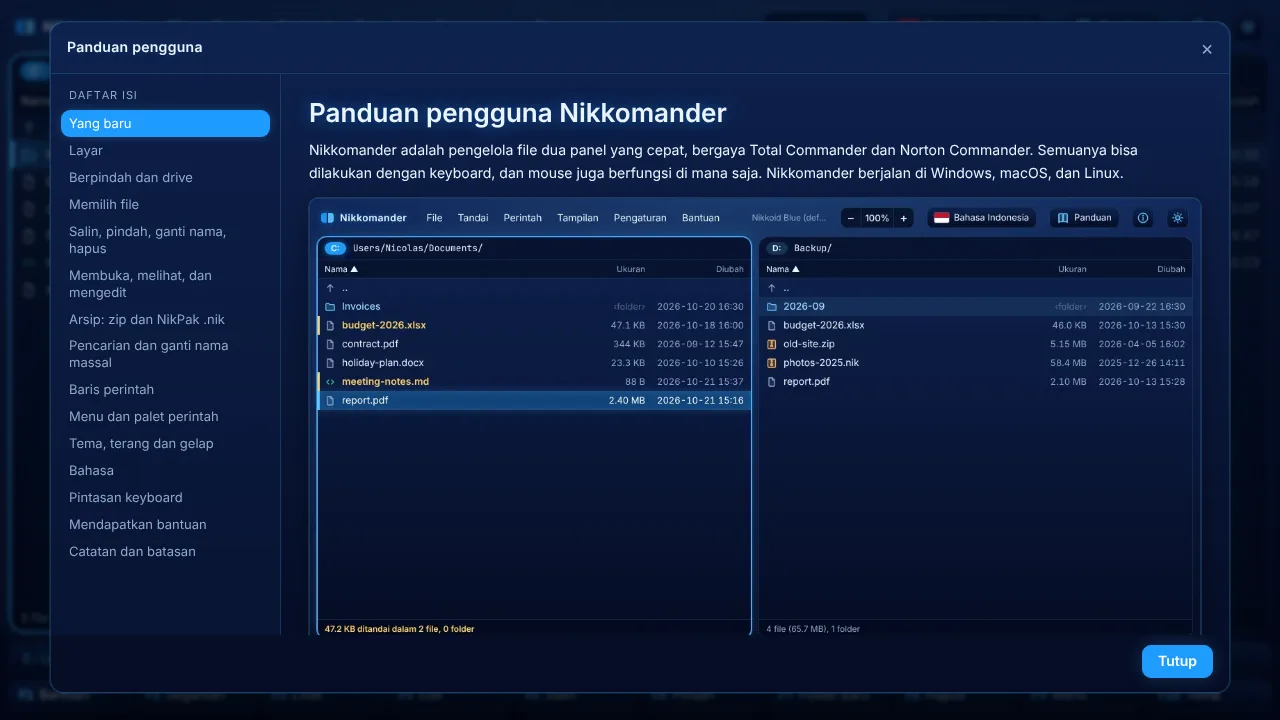Click the Tutup button

tap(1177, 661)
